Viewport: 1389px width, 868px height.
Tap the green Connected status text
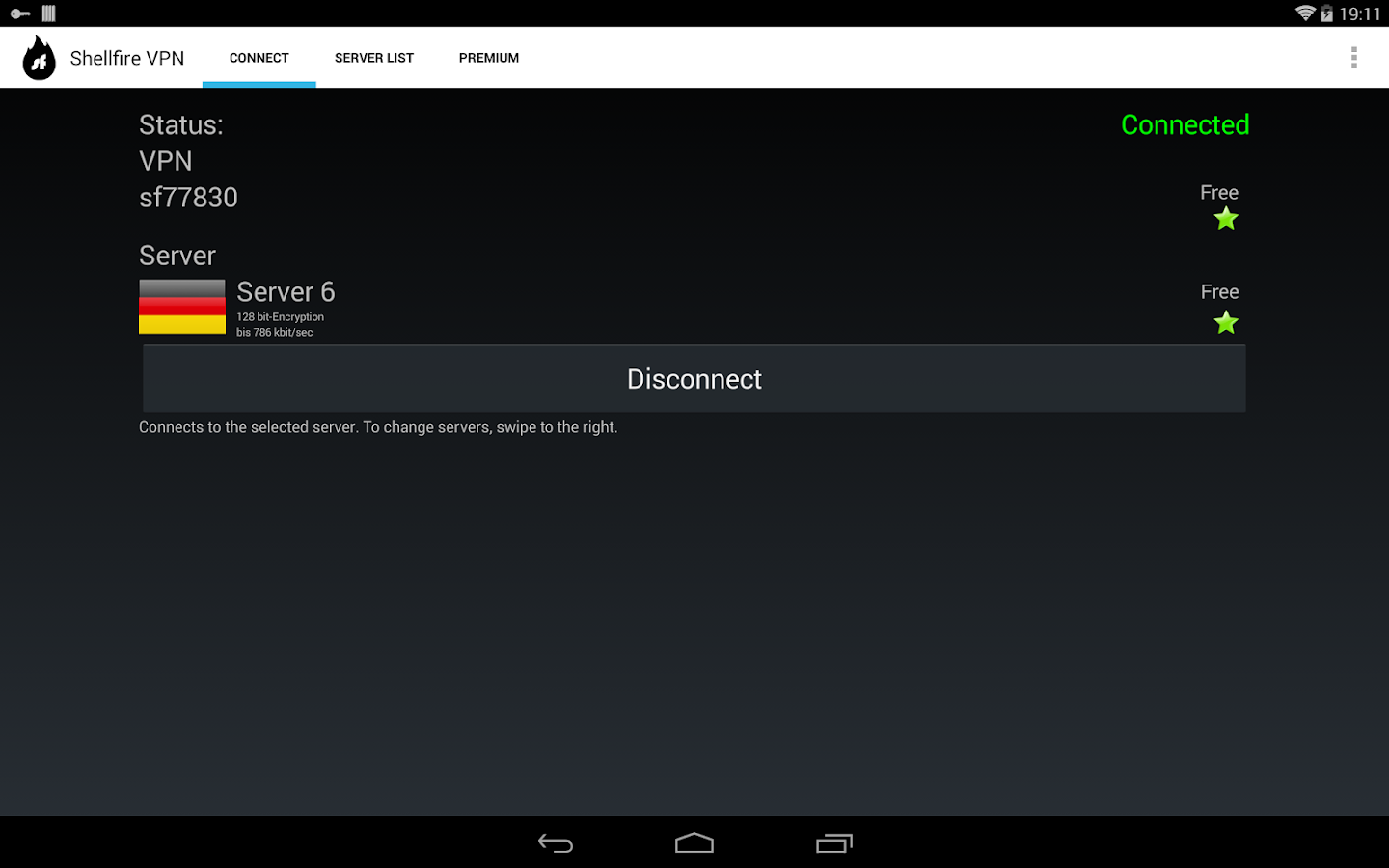click(1185, 124)
